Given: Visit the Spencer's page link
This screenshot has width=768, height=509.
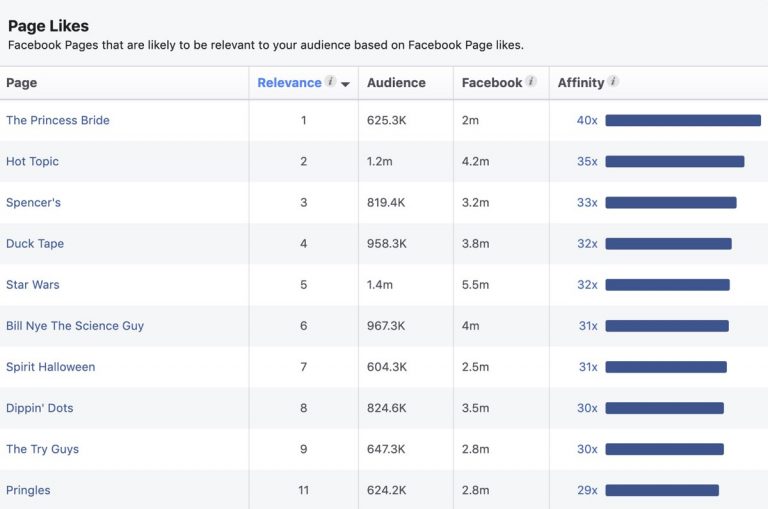Looking at the screenshot, I should point(33,202).
